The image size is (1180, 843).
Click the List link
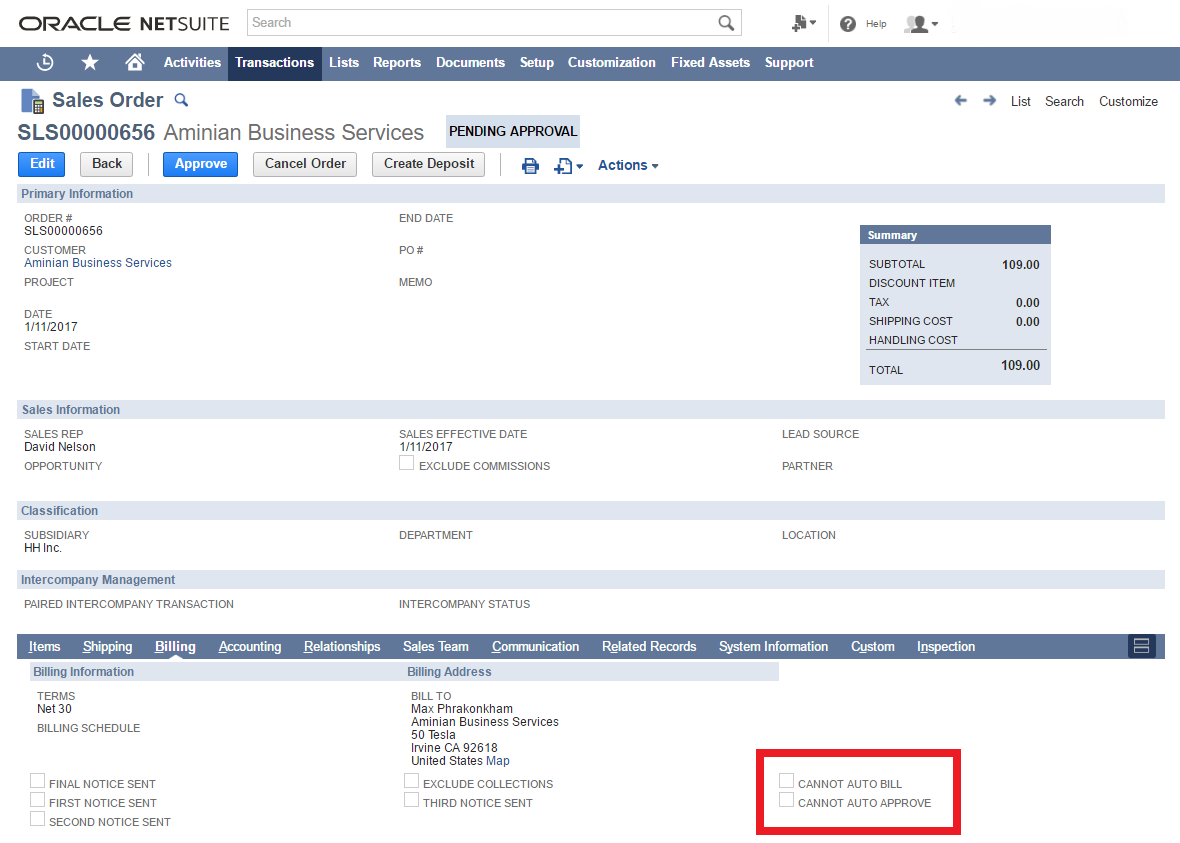point(1020,102)
